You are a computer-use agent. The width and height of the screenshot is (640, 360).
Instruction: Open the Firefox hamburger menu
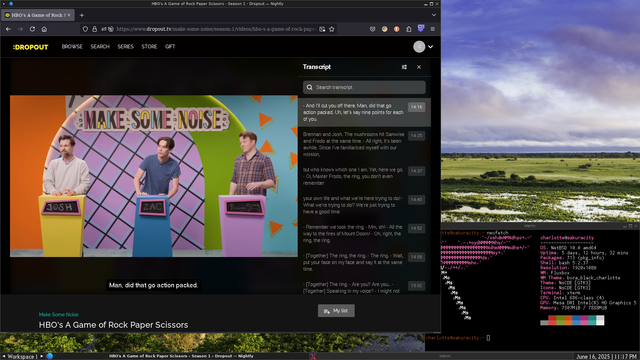click(x=433, y=29)
